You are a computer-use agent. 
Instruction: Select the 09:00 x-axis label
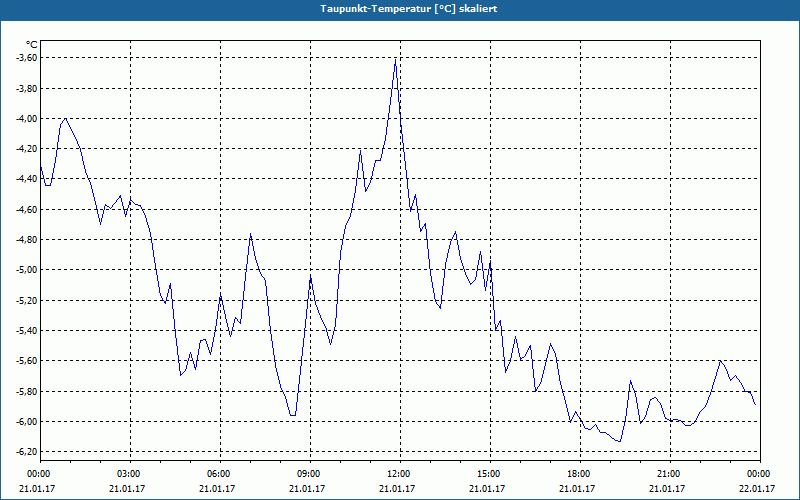pos(310,474)
